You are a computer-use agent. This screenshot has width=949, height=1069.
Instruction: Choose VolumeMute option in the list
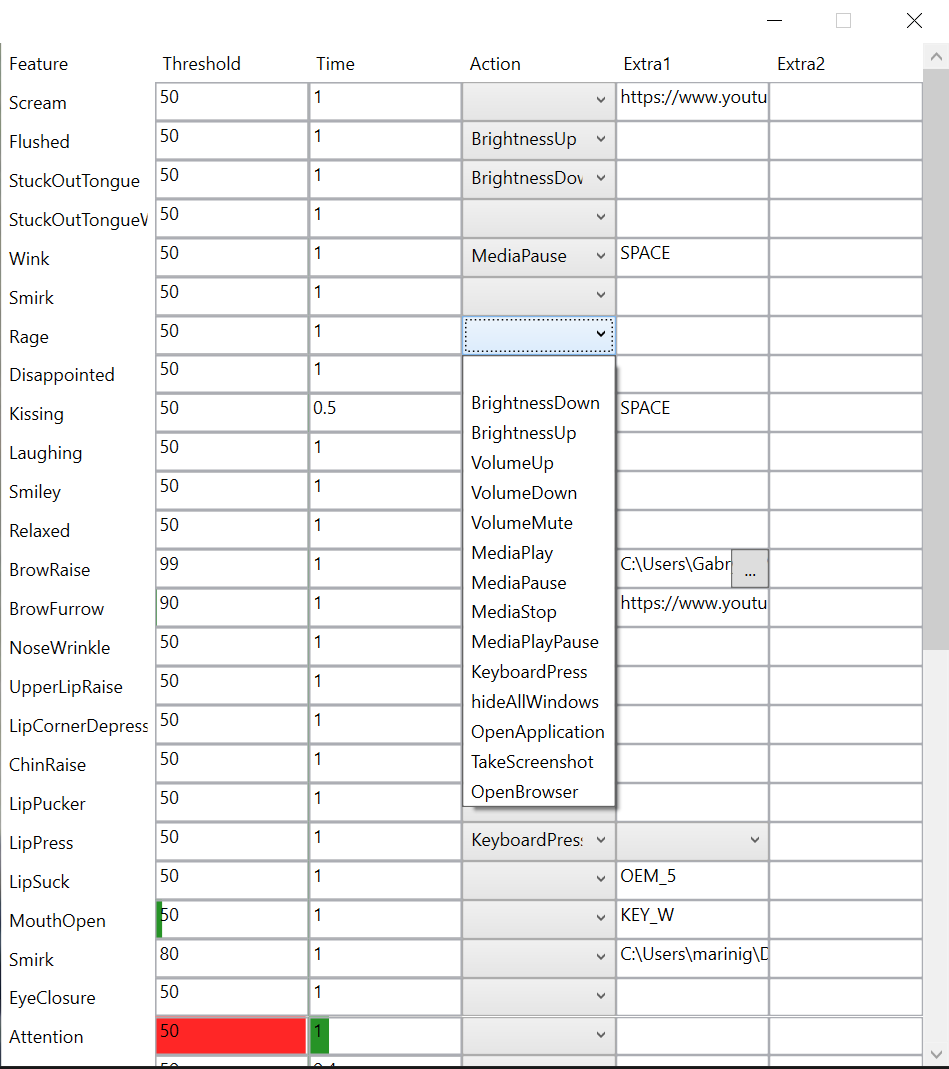[x=539, y=523]
